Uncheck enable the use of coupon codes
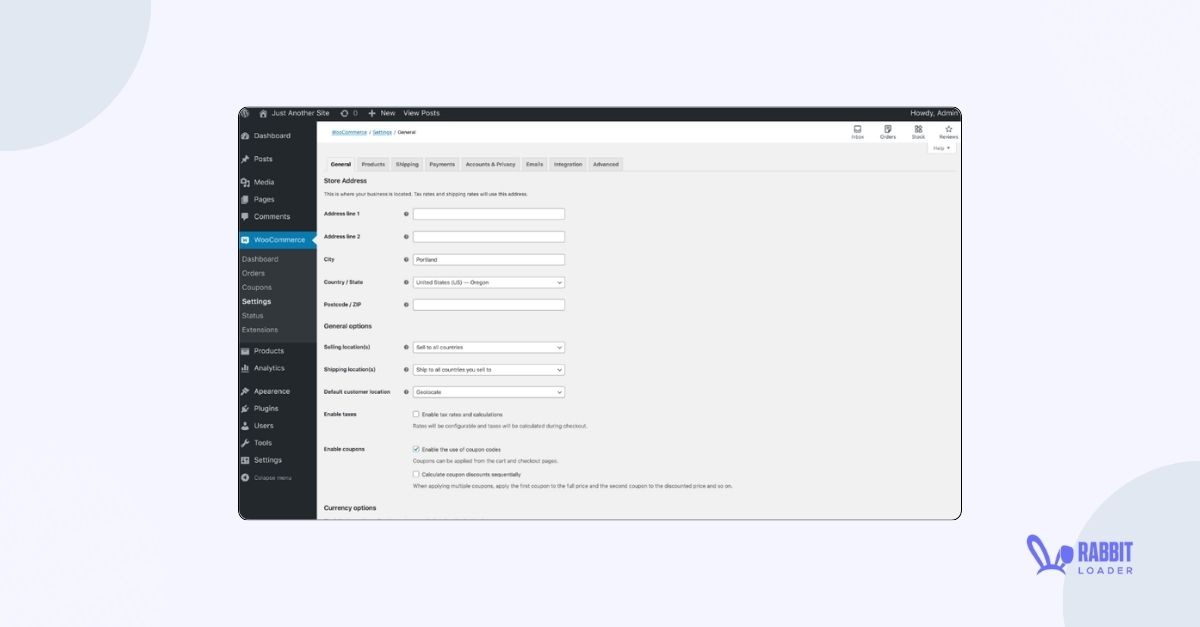Image resolution: width=1200 pixels, height=627 pixels. click(416, 449)
